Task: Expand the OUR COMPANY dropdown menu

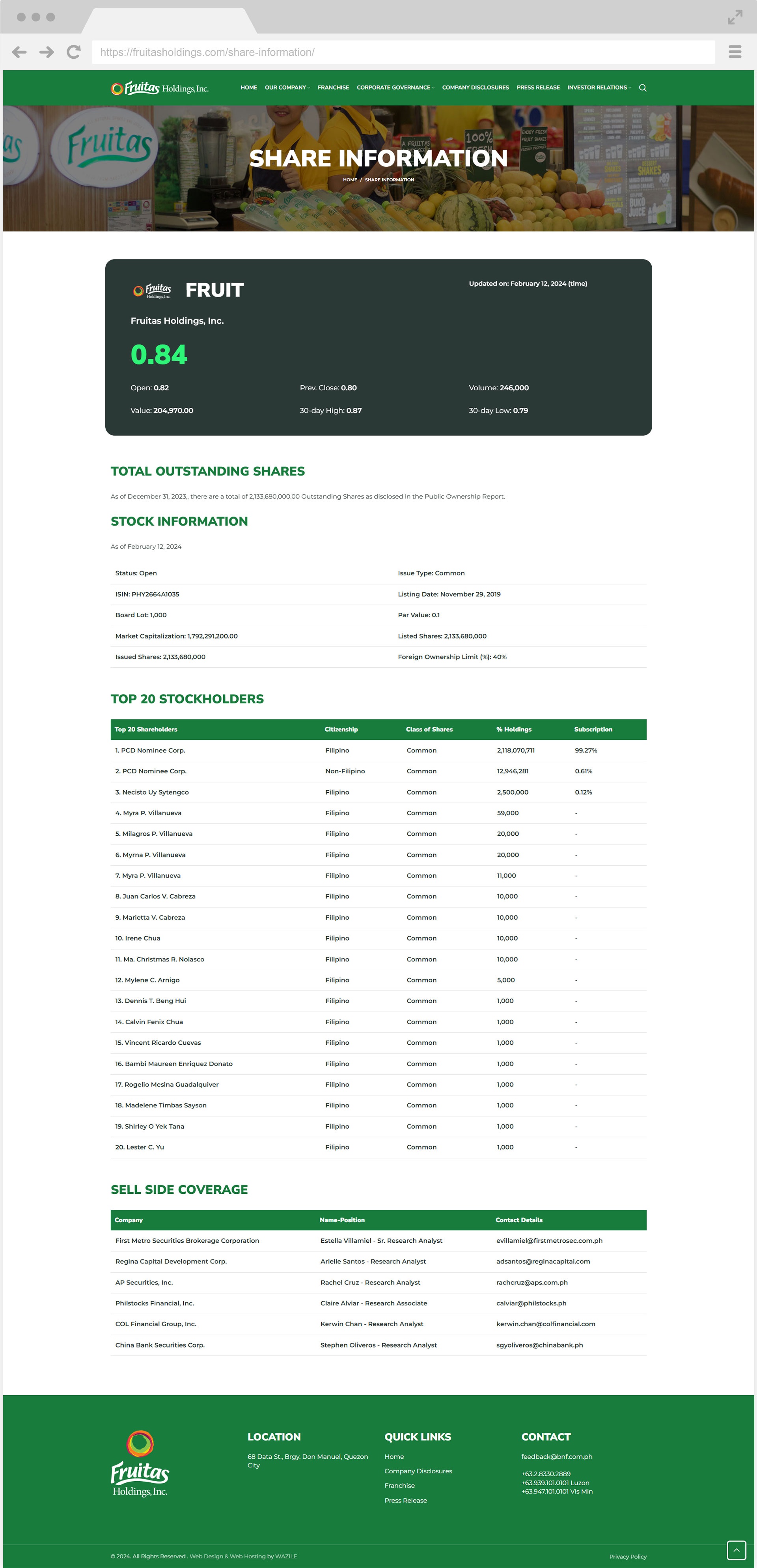Action: [287, 88]
